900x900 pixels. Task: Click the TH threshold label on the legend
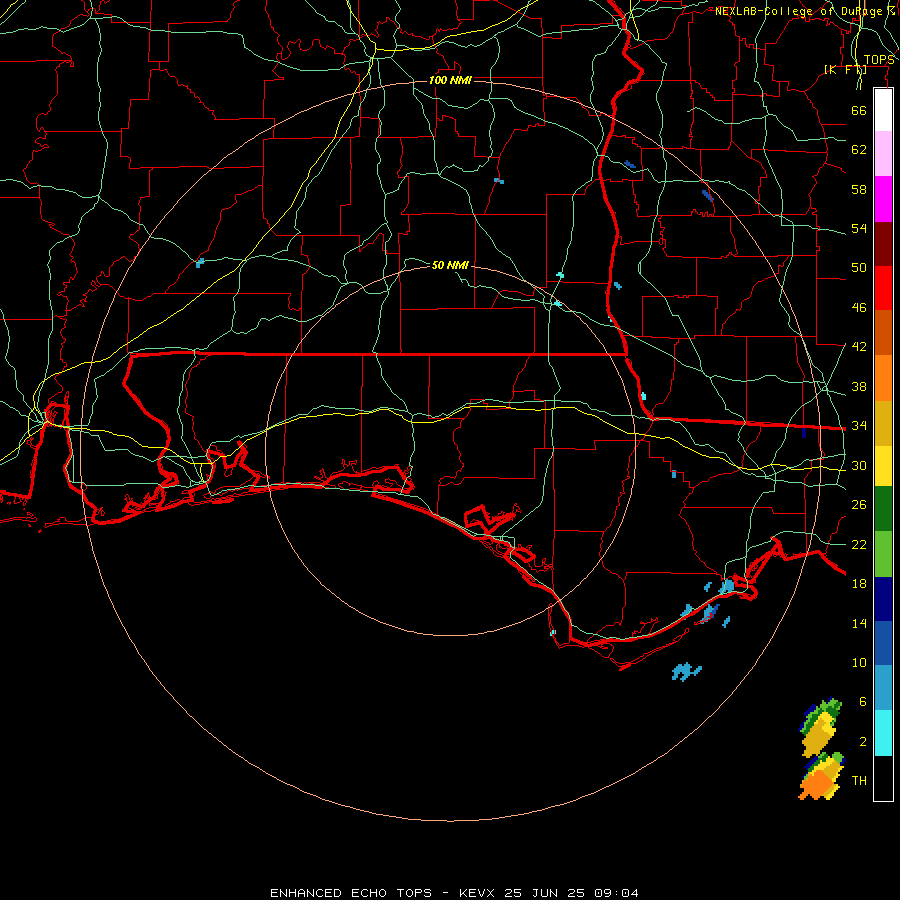click(x=859, y=781)
